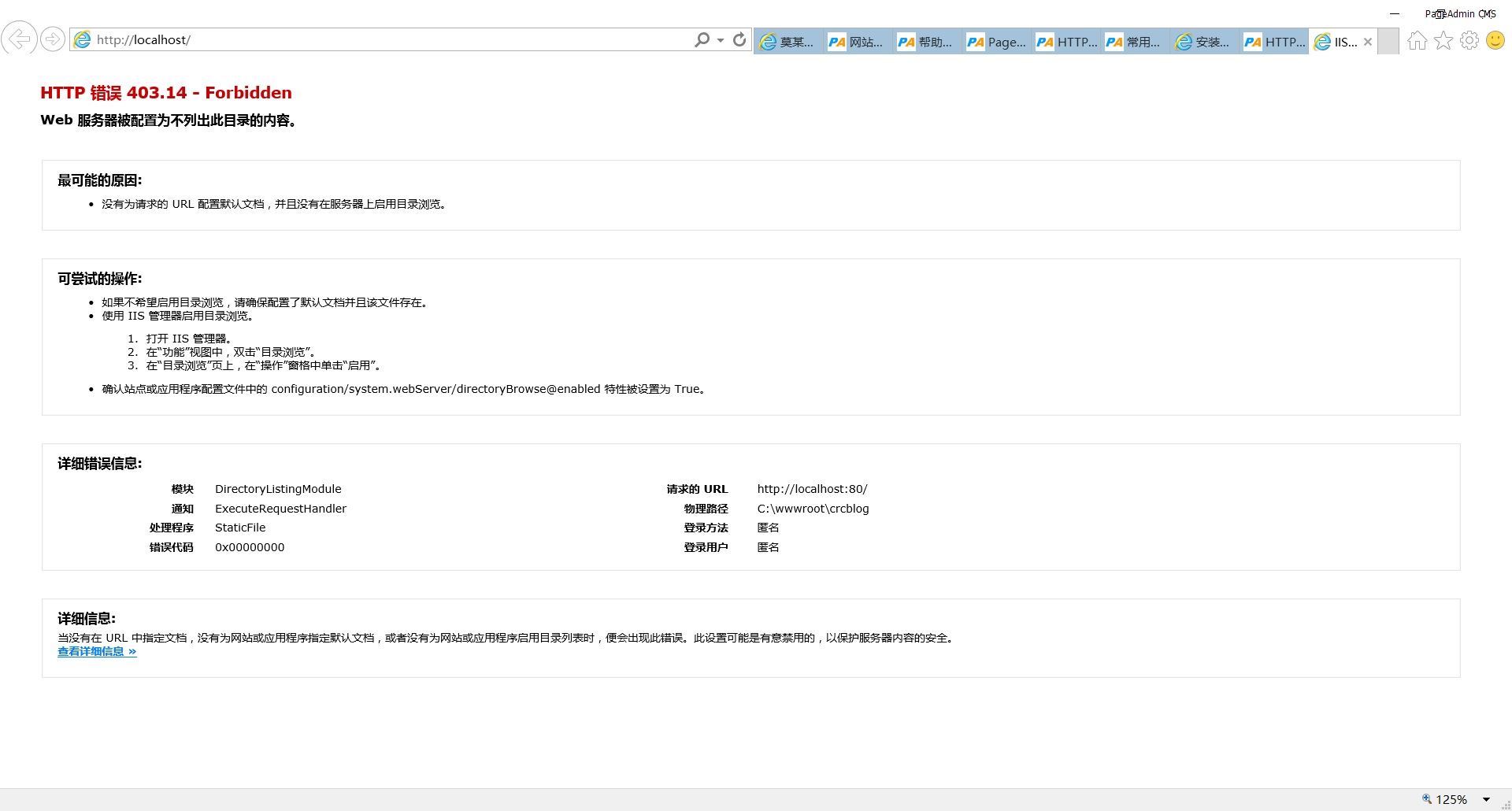Open the zoom level dropdown arrow
Screen dimensions: 1512x811
tap(1486, 799)
